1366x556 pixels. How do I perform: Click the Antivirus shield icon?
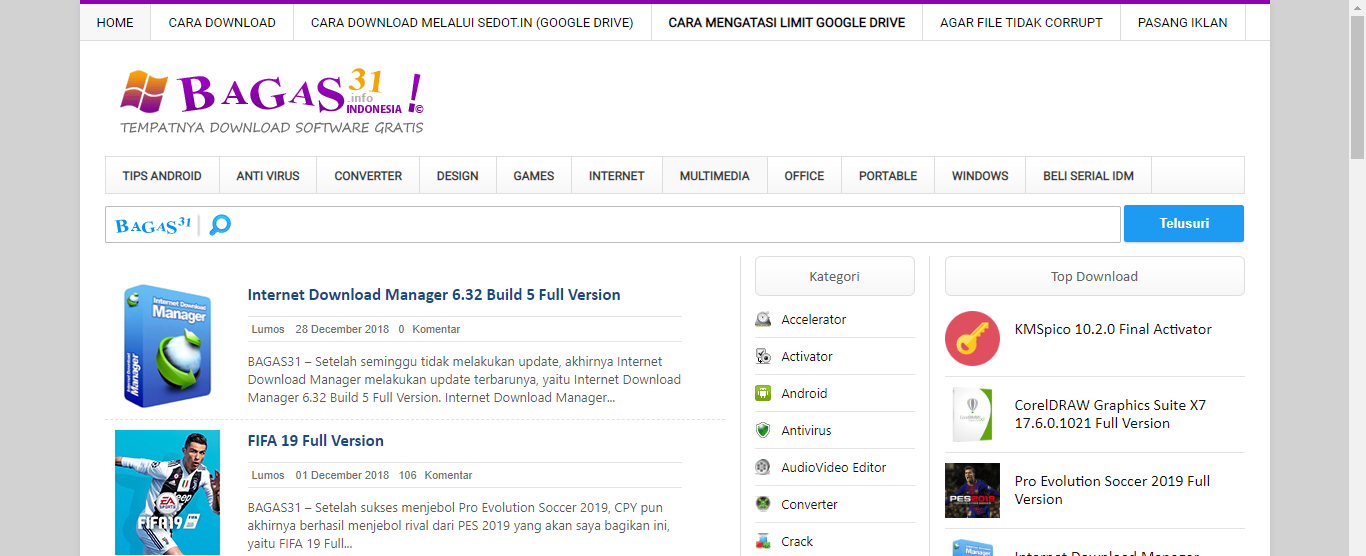click(763, 430)
